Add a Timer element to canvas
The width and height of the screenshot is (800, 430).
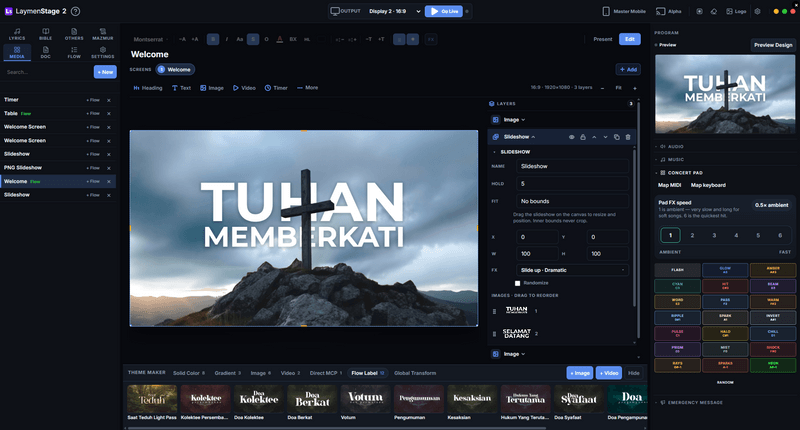(276, 88)
